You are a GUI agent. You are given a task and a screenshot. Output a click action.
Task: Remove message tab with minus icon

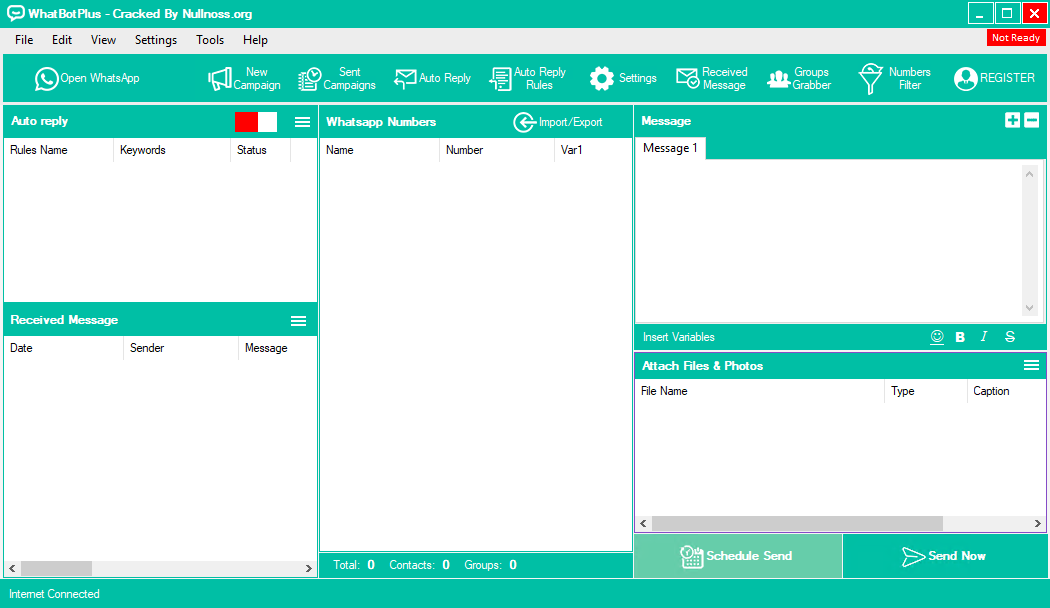click(x=1032, y=120)
